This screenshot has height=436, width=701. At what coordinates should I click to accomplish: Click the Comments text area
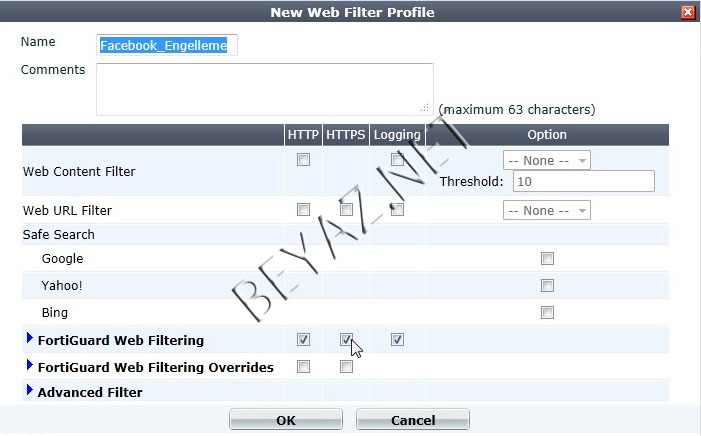click(x=265, y=89)
